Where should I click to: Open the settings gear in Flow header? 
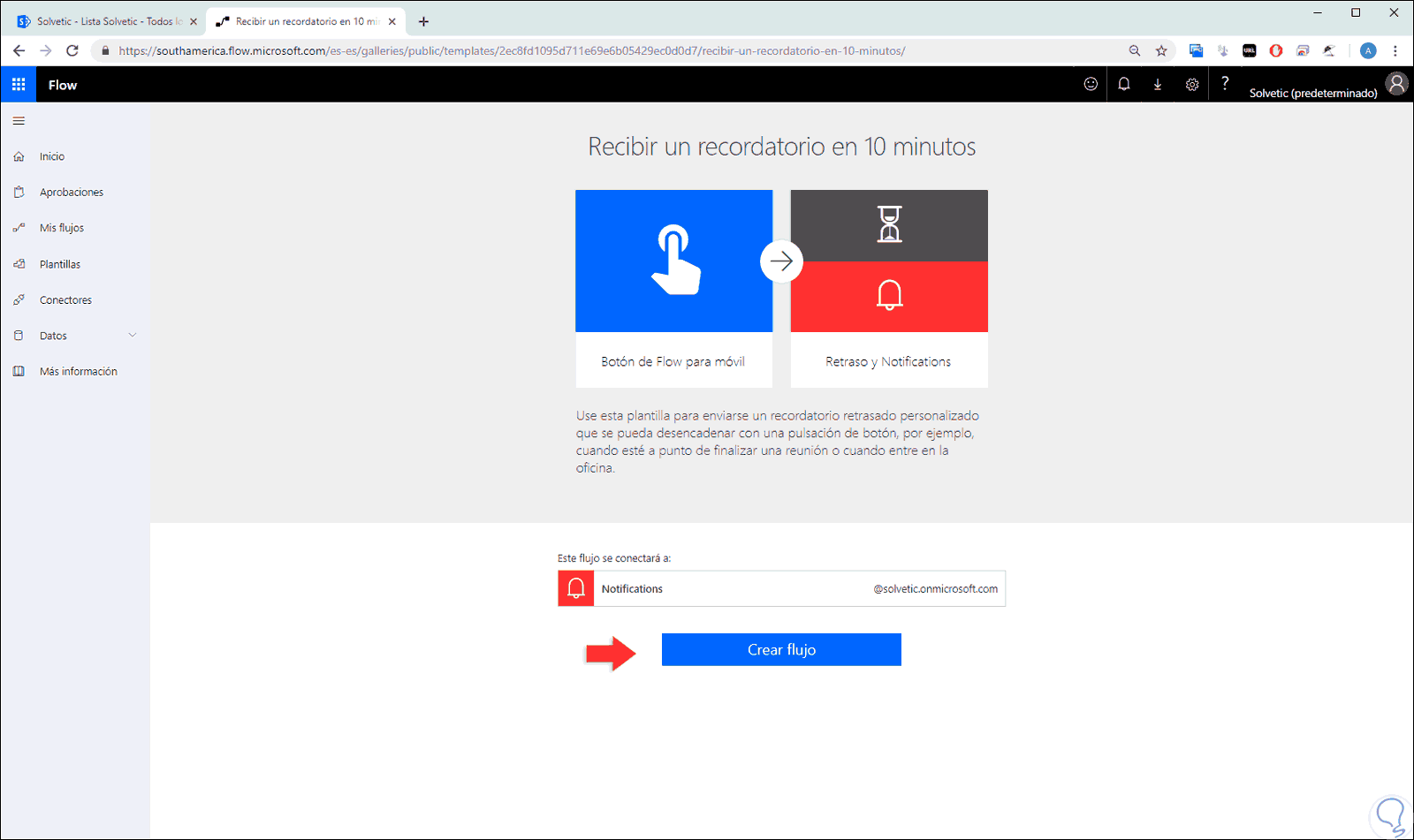click(x=1192, y=84)
